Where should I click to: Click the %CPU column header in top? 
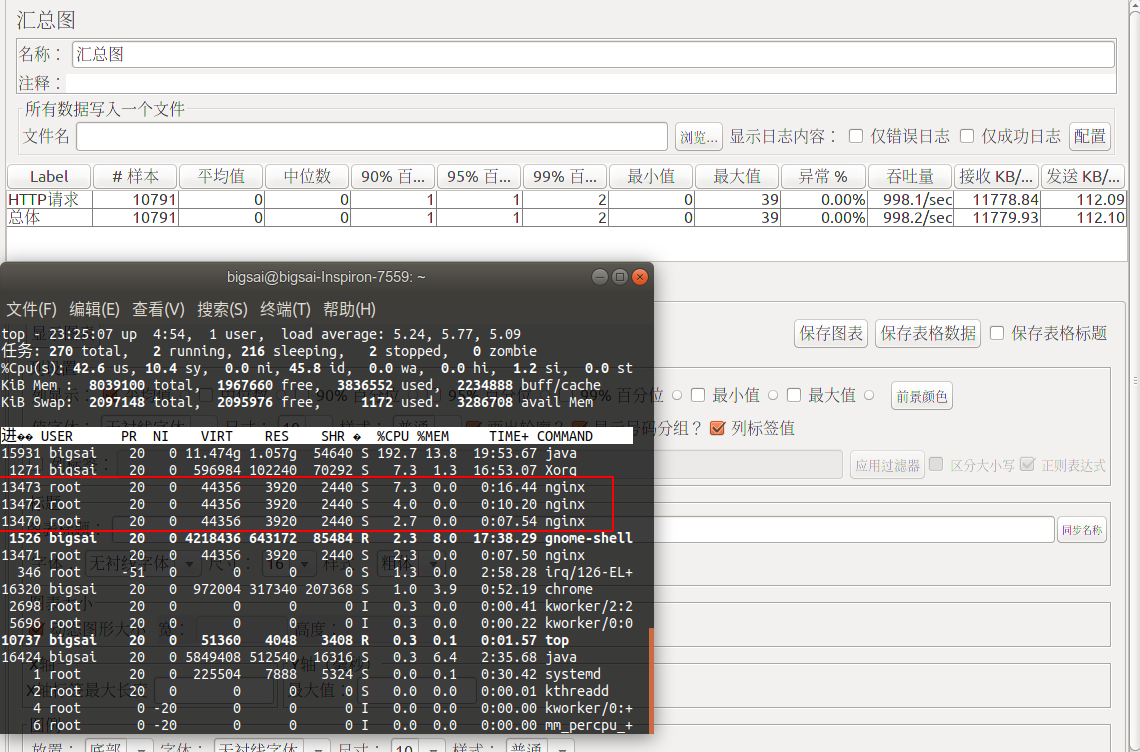click(393, 436)
